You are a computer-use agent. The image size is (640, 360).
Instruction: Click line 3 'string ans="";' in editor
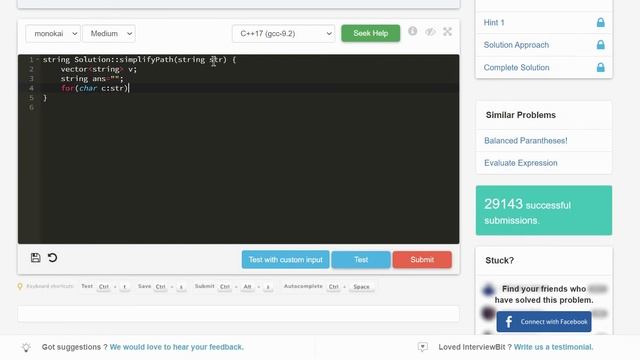92,79
